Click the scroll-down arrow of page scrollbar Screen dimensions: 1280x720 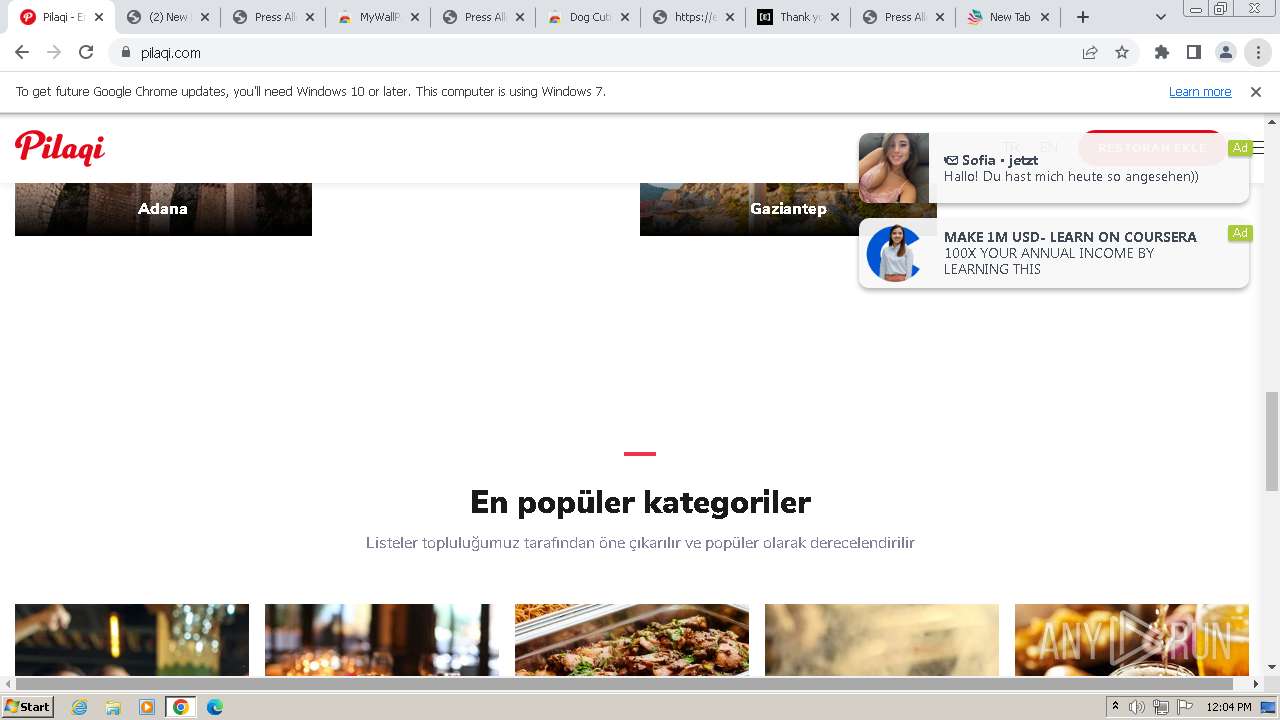pos(1271,667)
